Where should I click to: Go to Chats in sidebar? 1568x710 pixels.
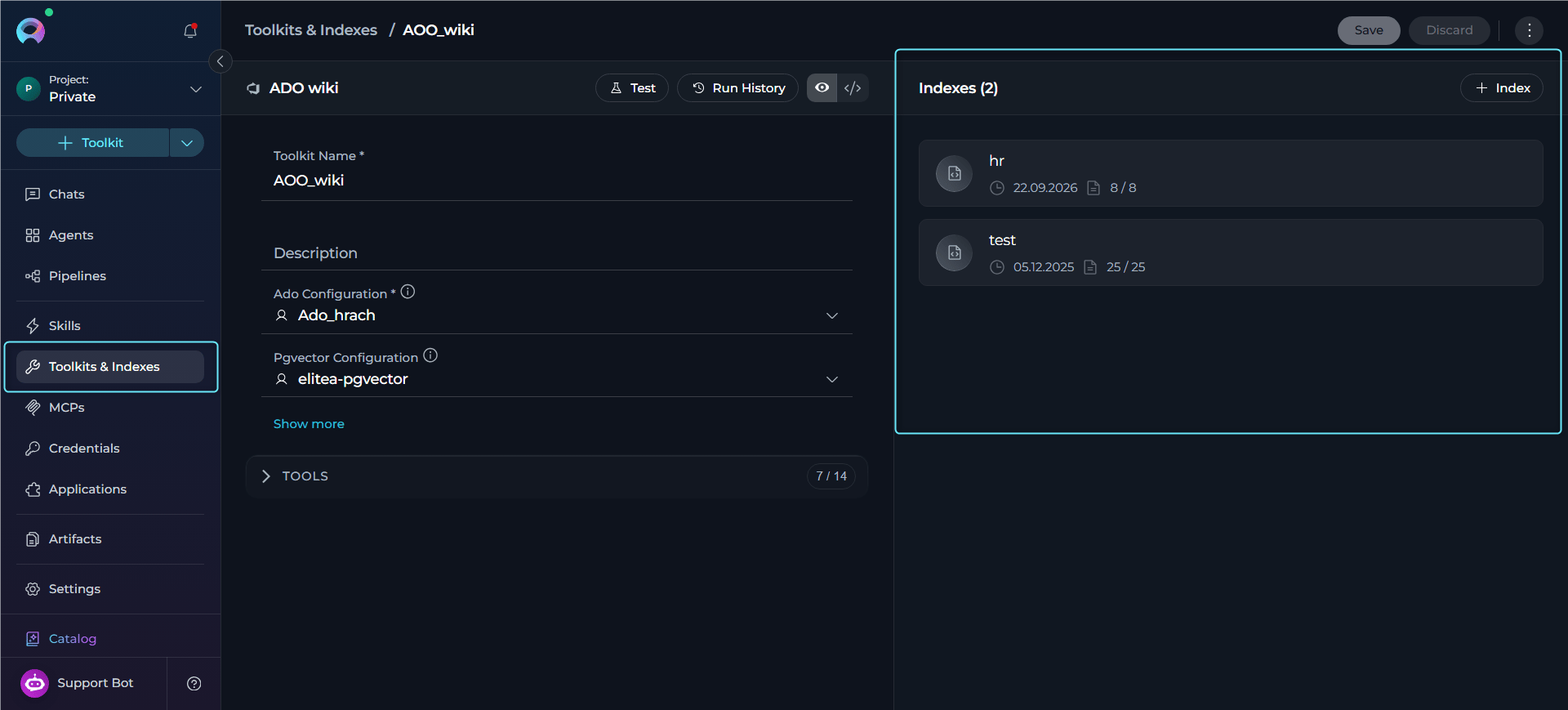click(110, 194)
